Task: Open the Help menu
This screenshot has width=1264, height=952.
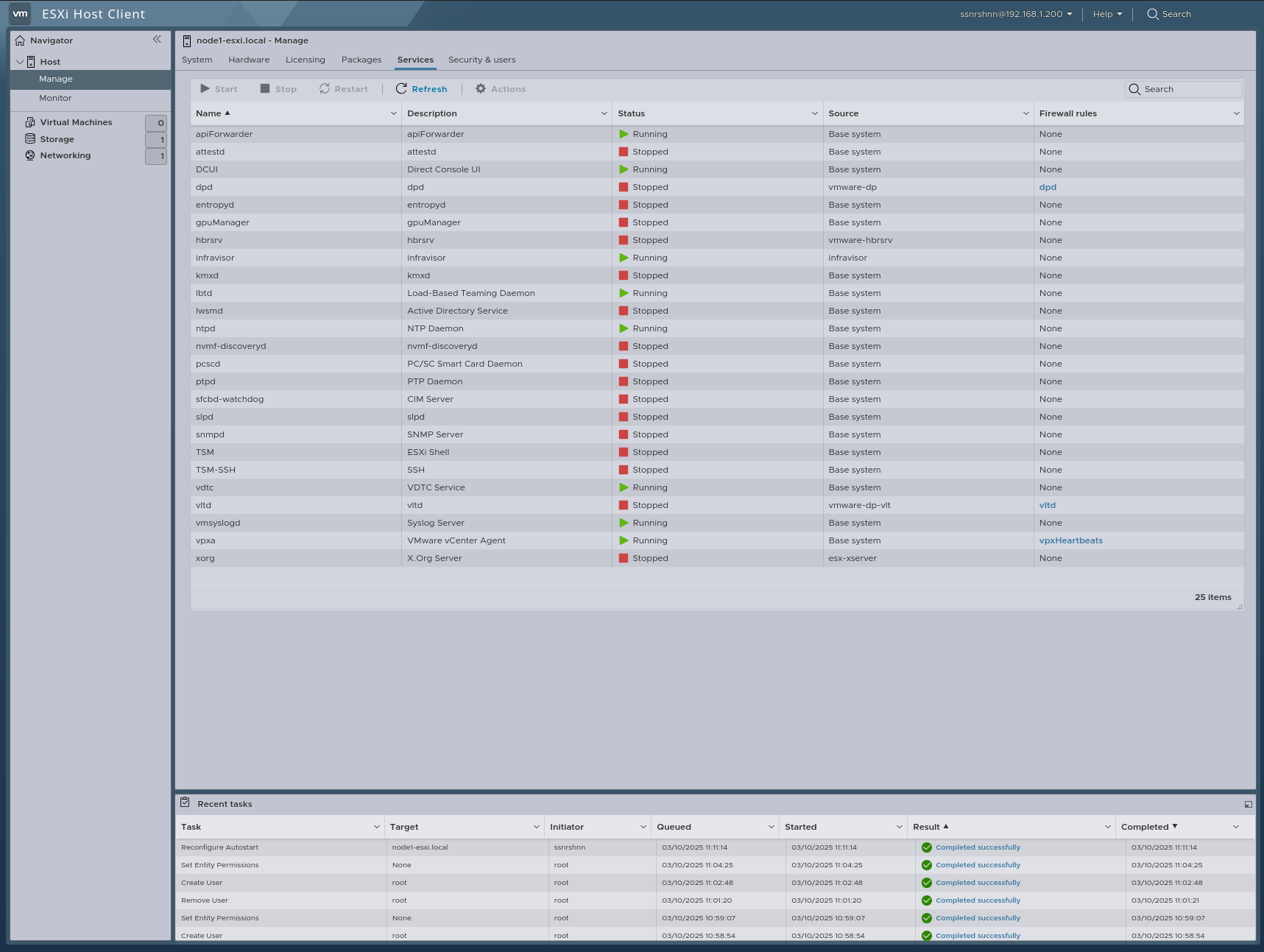Action: click(1106, 13)
